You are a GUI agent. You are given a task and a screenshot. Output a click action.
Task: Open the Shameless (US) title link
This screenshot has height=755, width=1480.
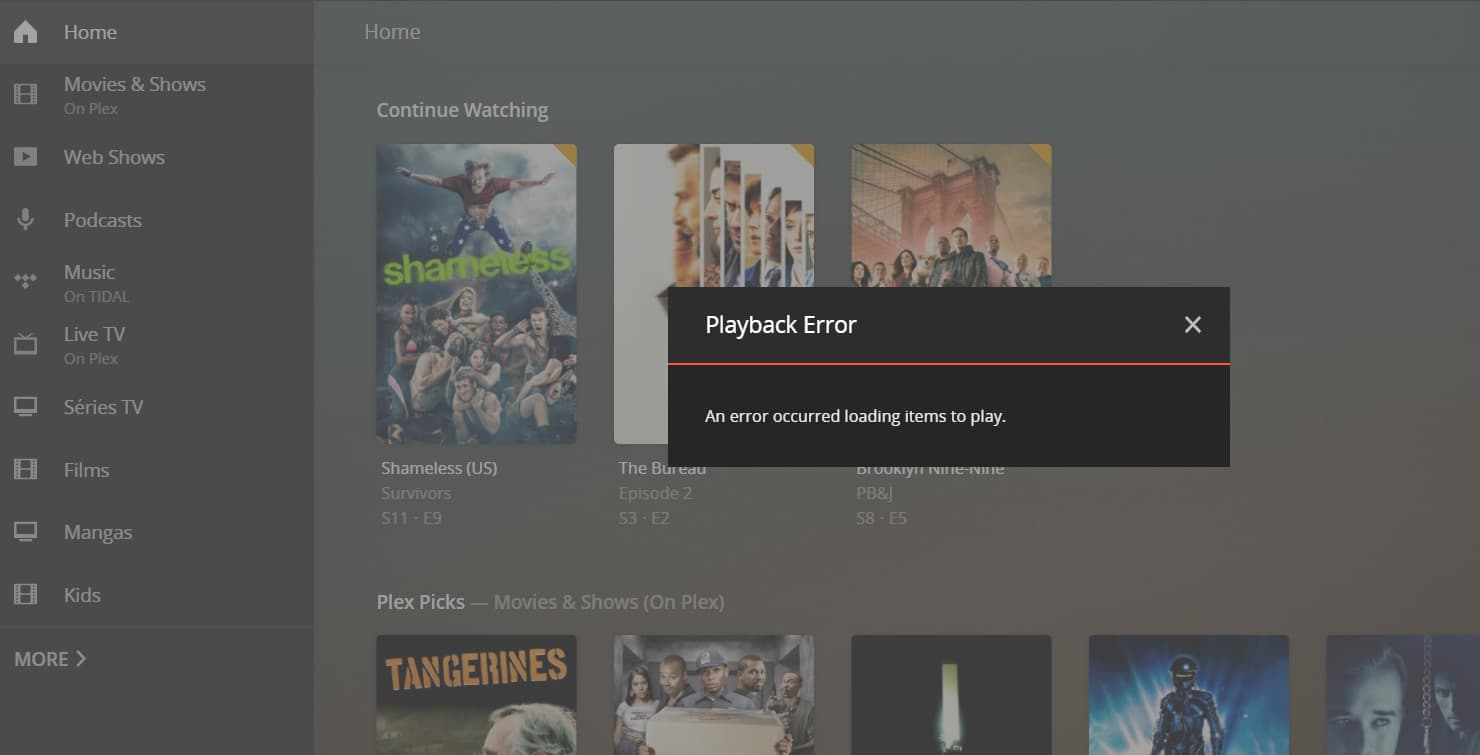coord(439,468)
